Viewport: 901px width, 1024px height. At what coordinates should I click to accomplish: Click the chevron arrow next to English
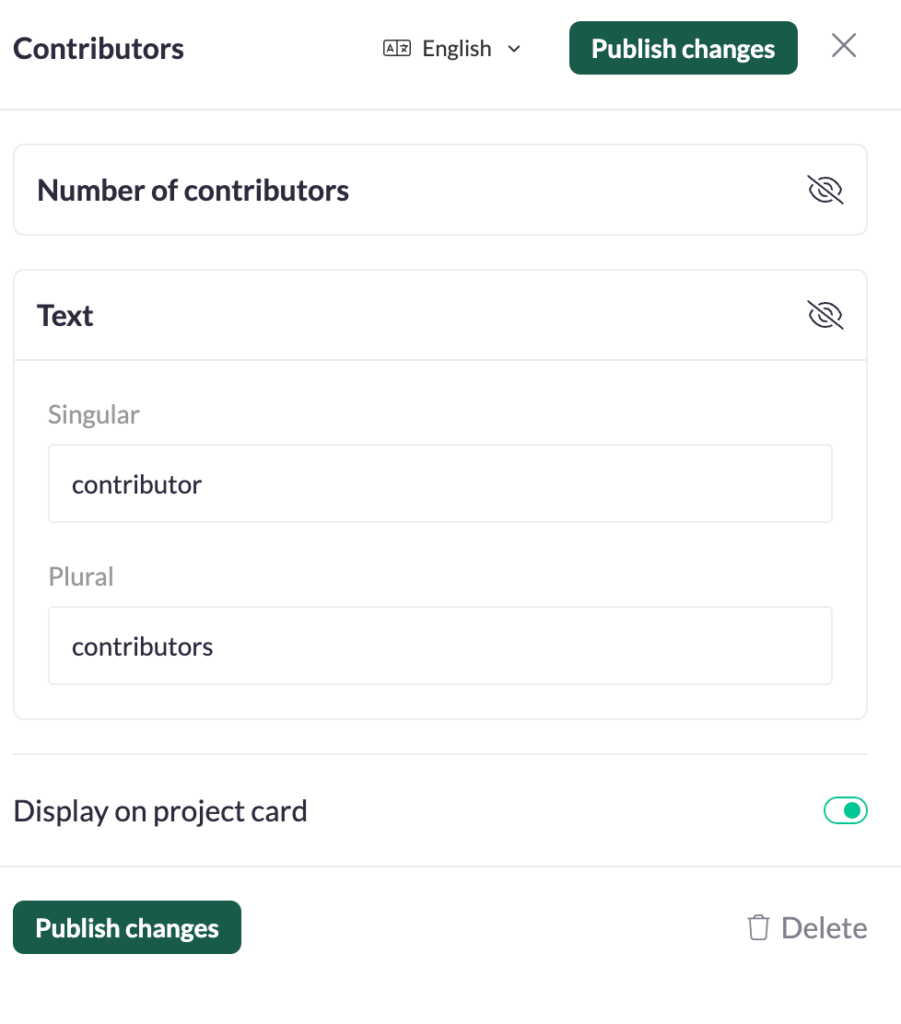click(x=514, y=49)
